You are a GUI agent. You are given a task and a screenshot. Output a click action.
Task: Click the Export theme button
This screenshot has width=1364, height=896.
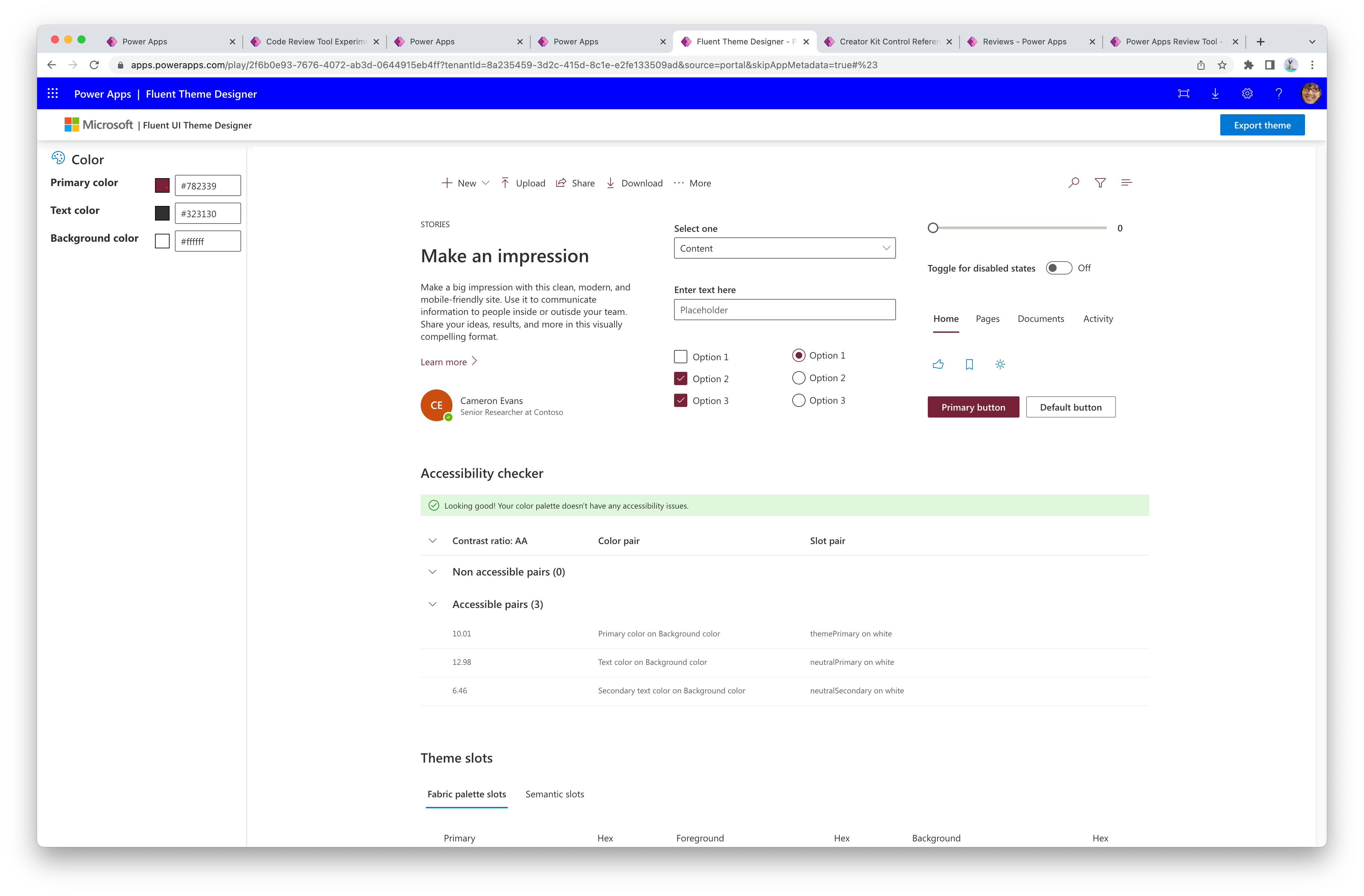1264,125
